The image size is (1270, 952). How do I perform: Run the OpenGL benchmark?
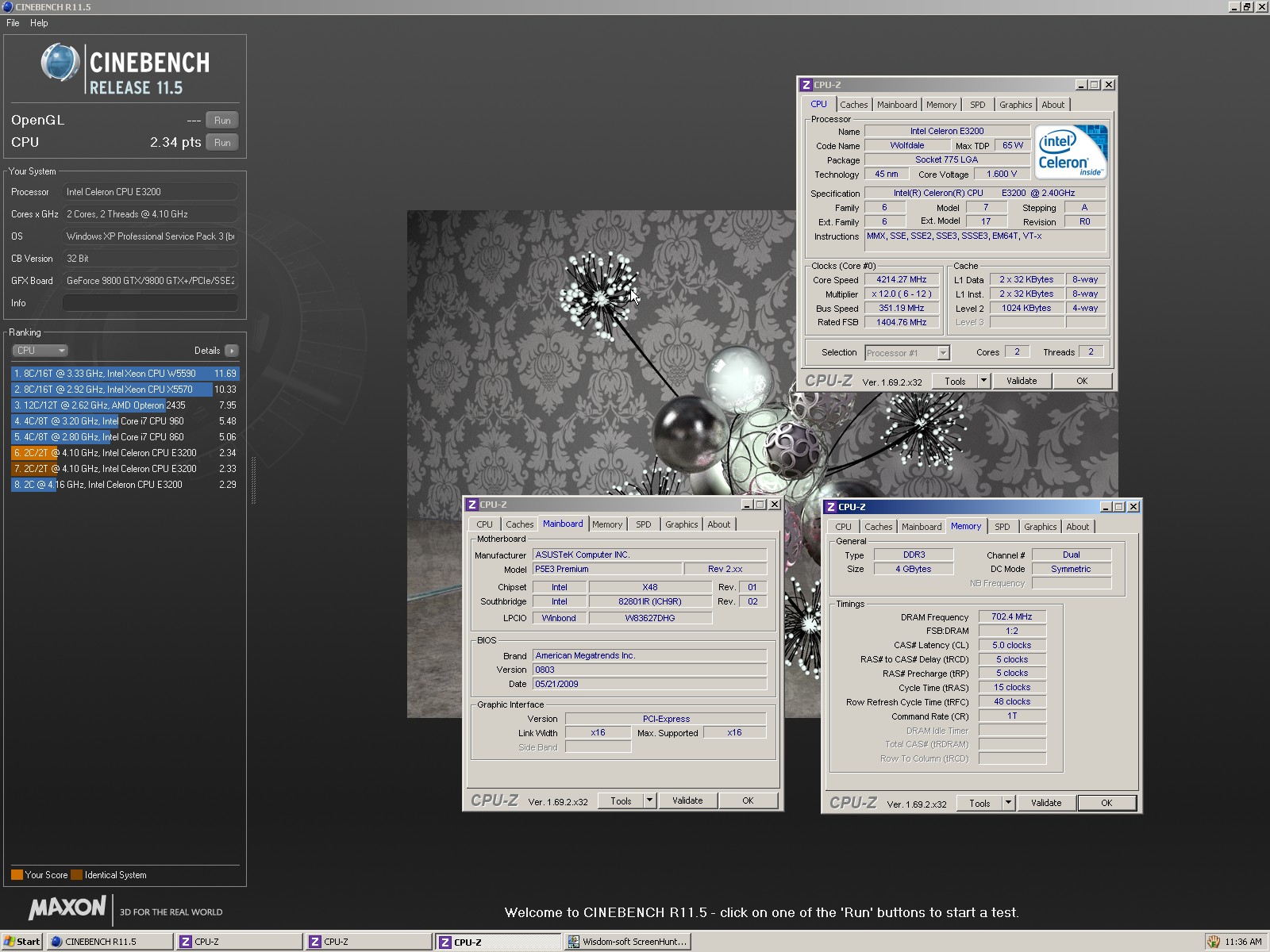[x=222, y=121]
